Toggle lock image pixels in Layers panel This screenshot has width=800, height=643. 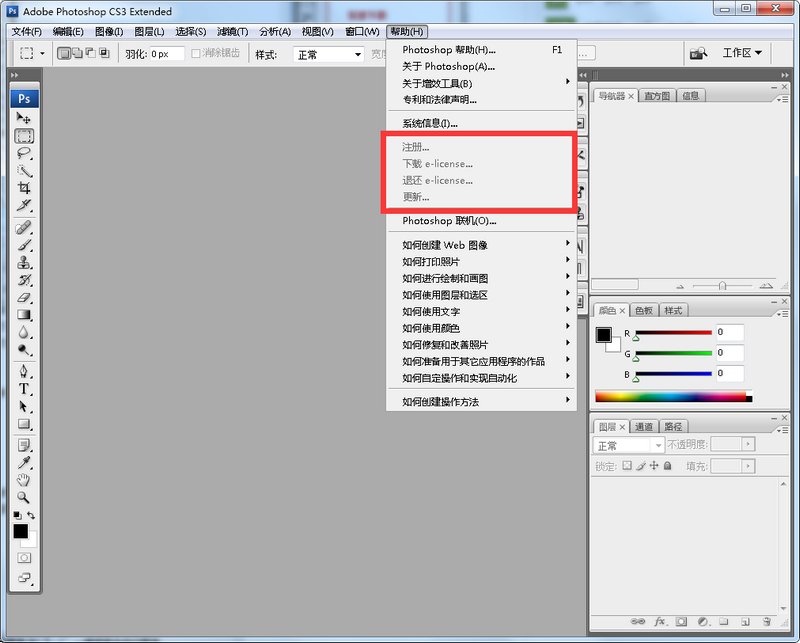641,465
